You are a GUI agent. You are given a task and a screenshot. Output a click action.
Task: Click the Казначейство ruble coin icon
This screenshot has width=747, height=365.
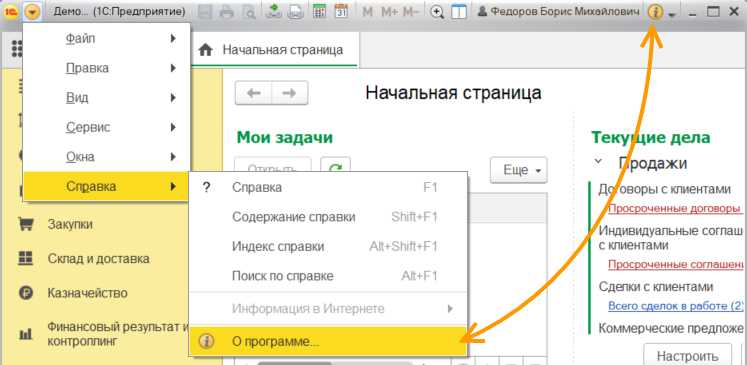coord(25,293)
